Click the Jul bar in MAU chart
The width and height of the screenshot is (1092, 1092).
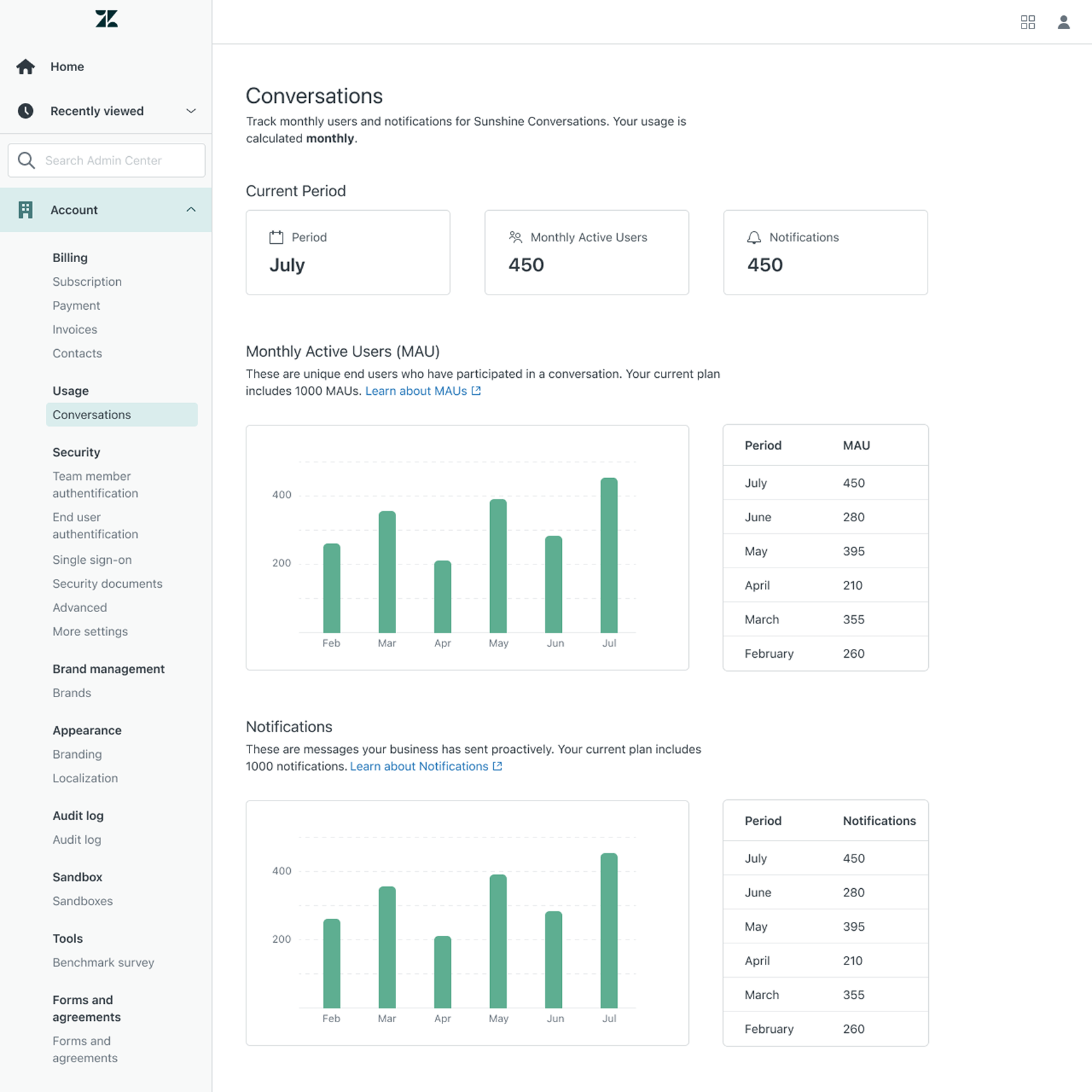tap(609, 556)
